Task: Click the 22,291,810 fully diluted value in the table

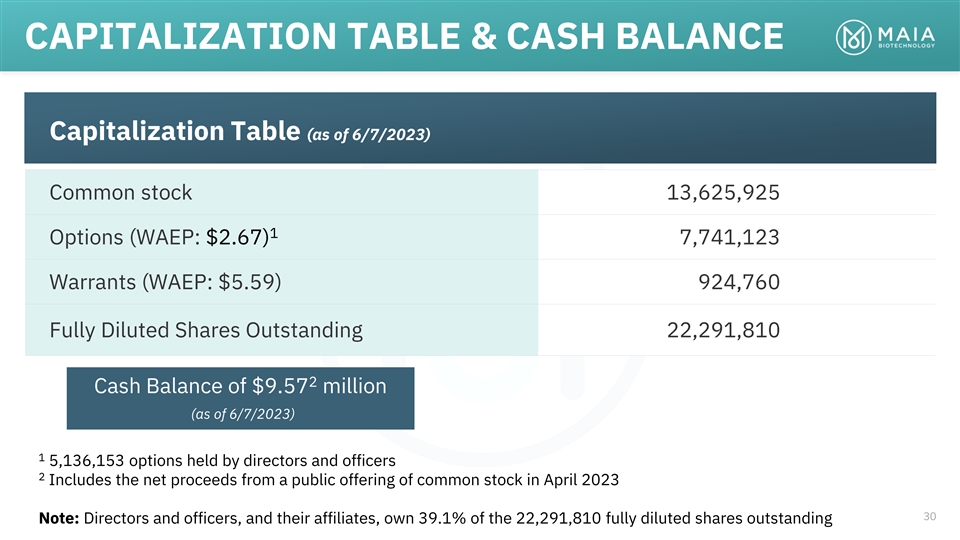Action: [723, 329]
